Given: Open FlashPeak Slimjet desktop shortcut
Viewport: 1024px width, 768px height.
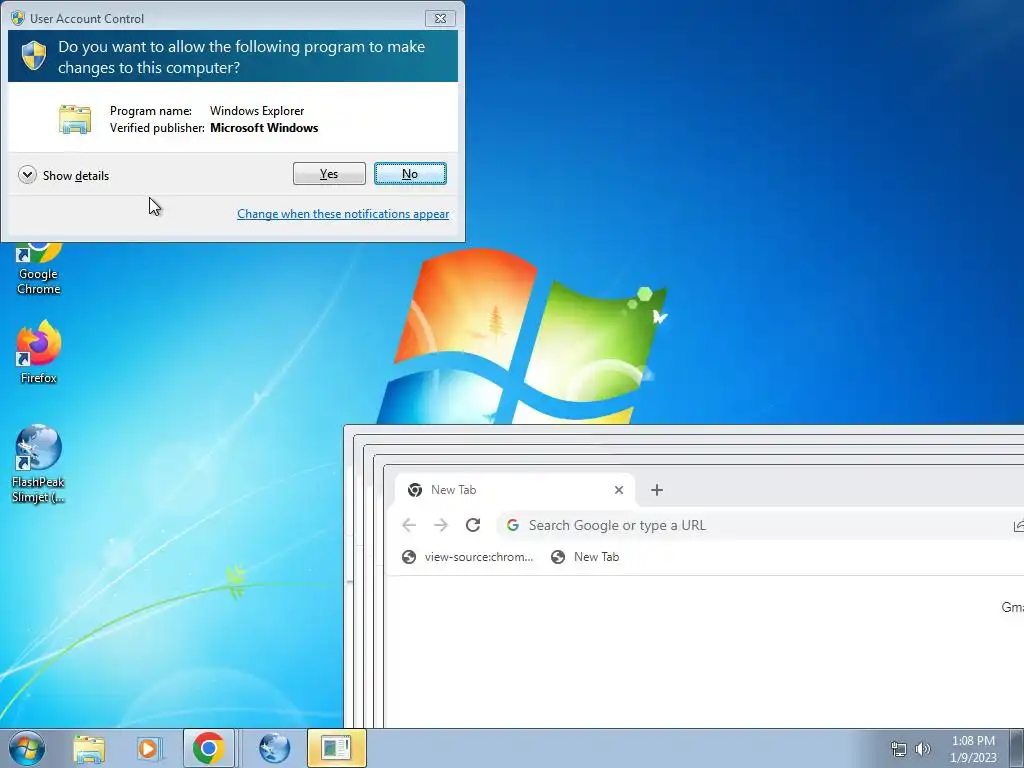Looking at the screenshot, I should point(39,464).
